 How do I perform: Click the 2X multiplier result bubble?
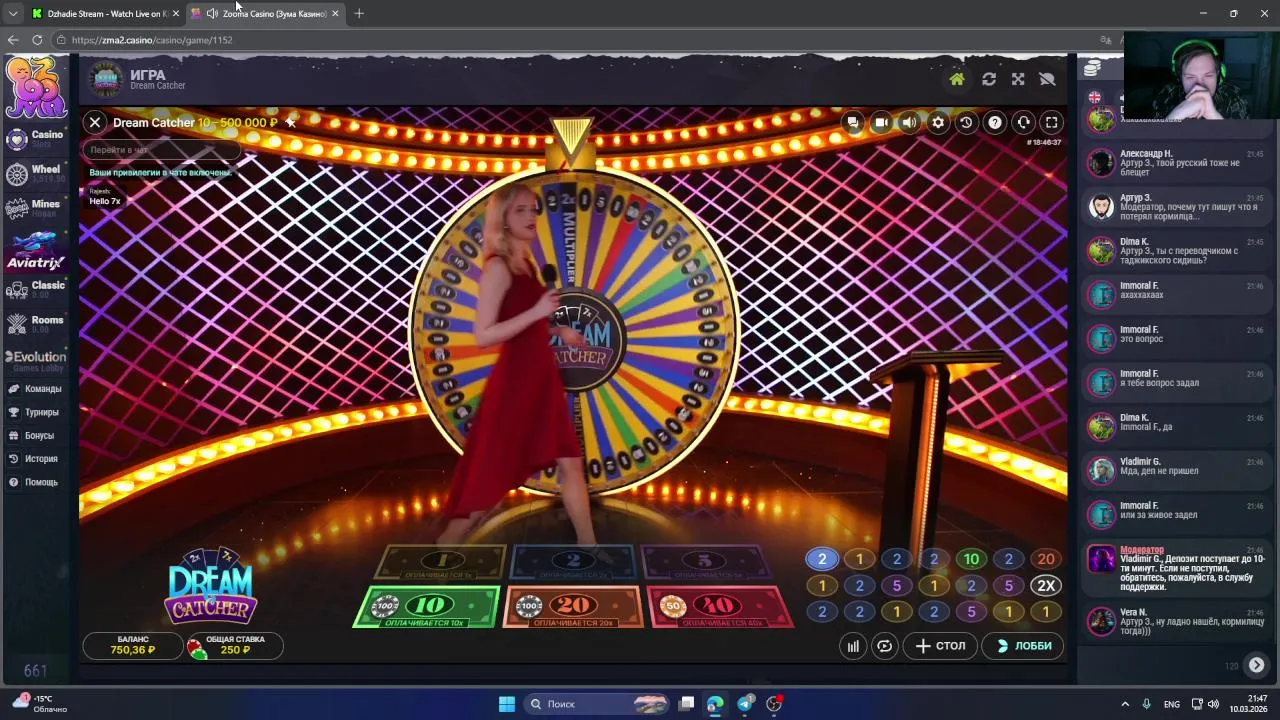click(x=1046, y=586)
